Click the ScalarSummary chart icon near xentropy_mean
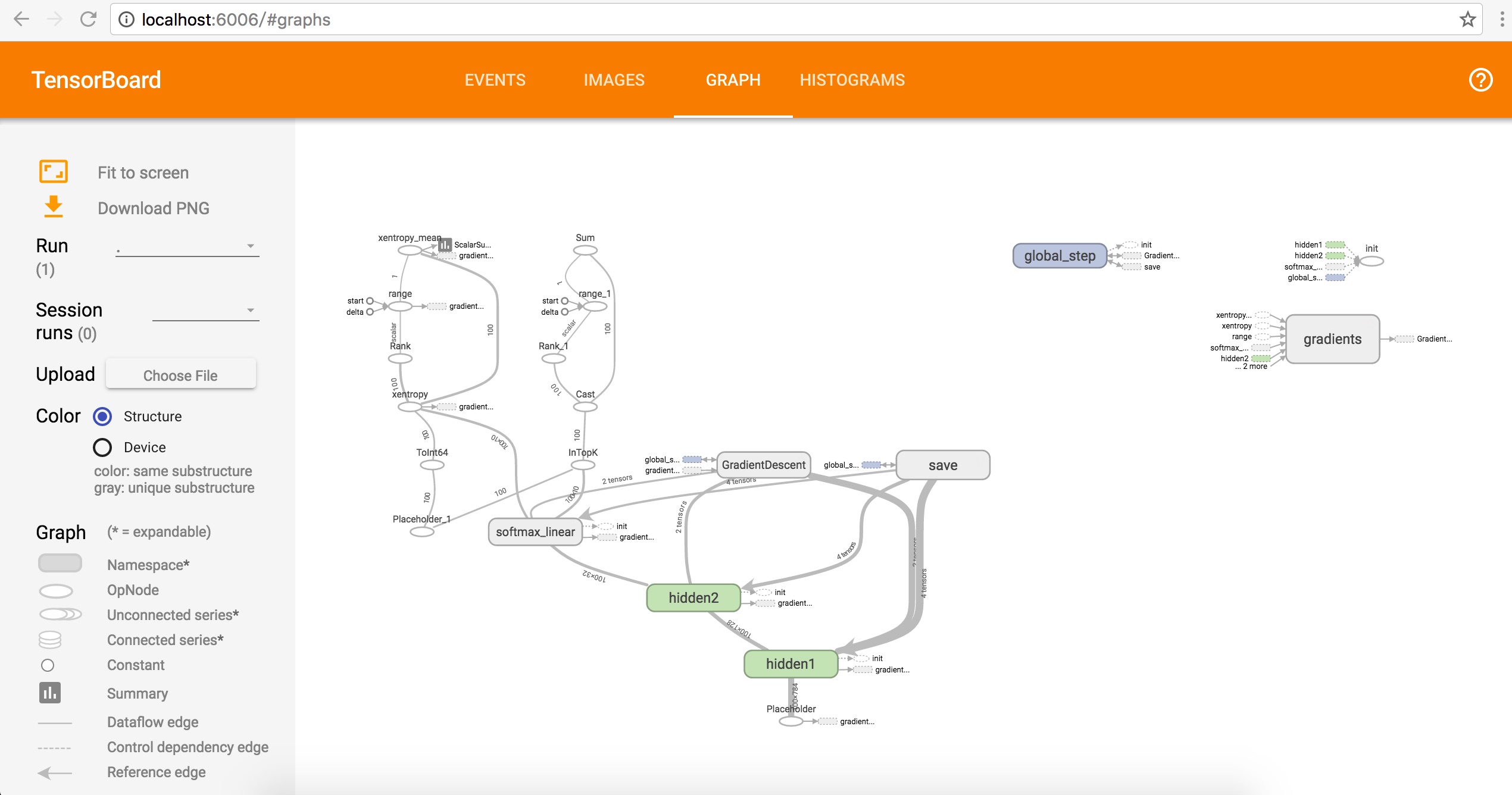Viewport: 1512px width, 795px height. click(445, 245)
